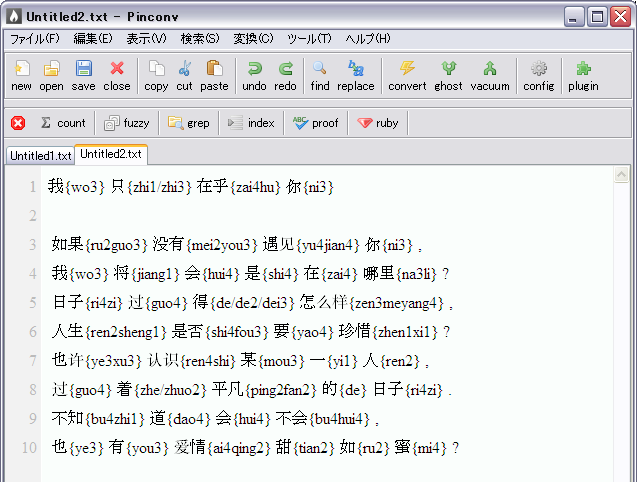
Task: Click {jiang1} on line 4
Action: 156,274
